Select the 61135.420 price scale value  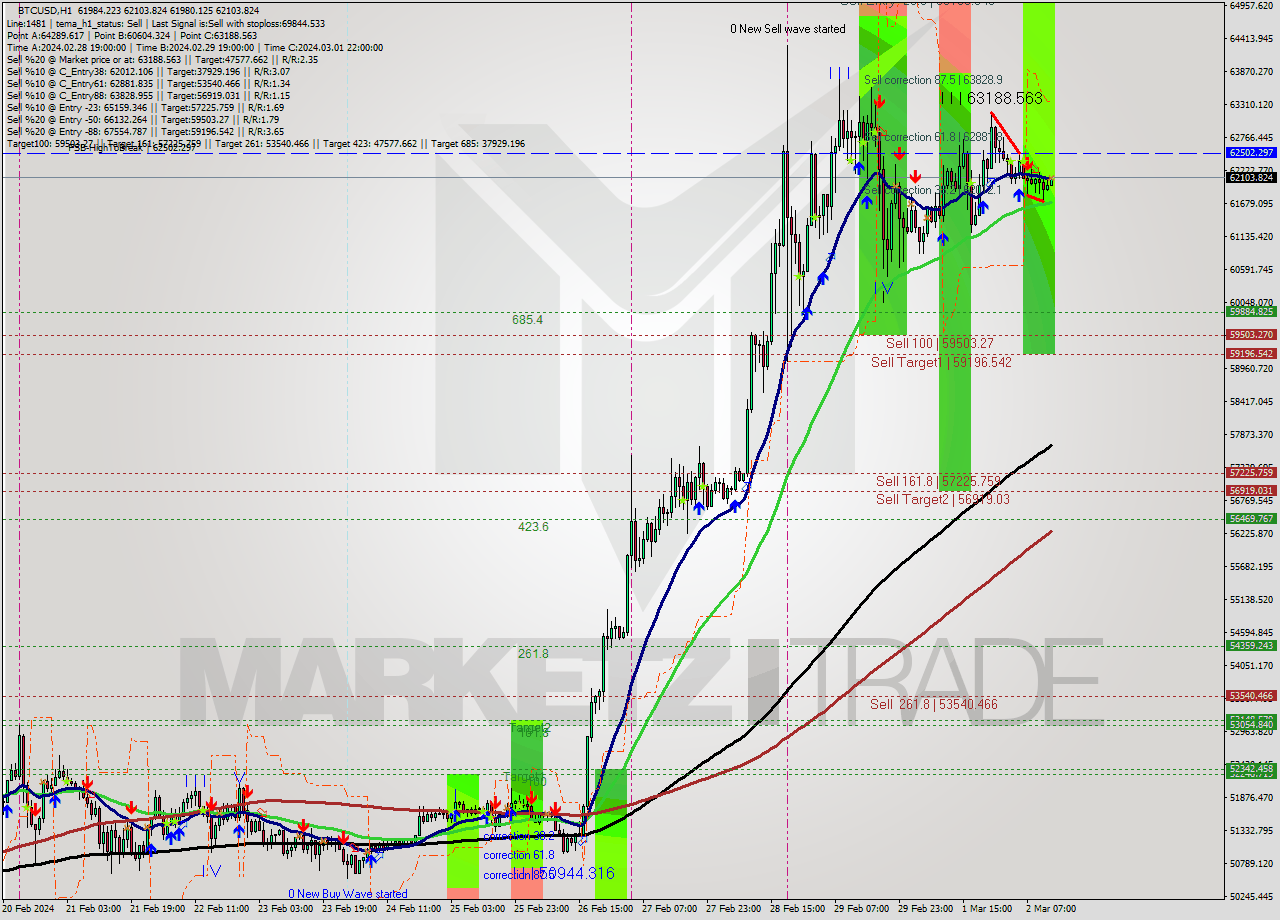1251,236
